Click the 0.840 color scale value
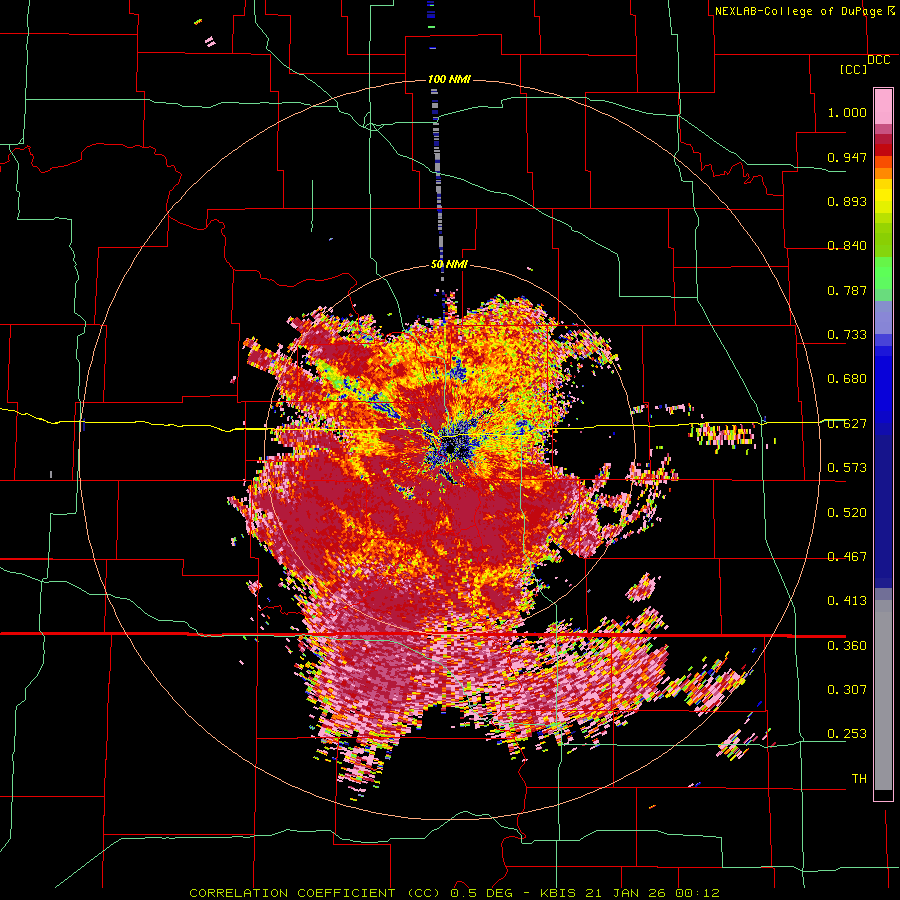The height and width of the screenshot is (900, 900). (847, 246)
